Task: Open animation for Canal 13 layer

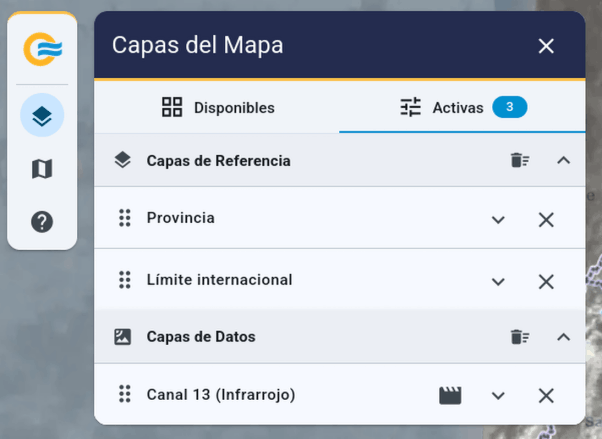Action: [450, 395]
